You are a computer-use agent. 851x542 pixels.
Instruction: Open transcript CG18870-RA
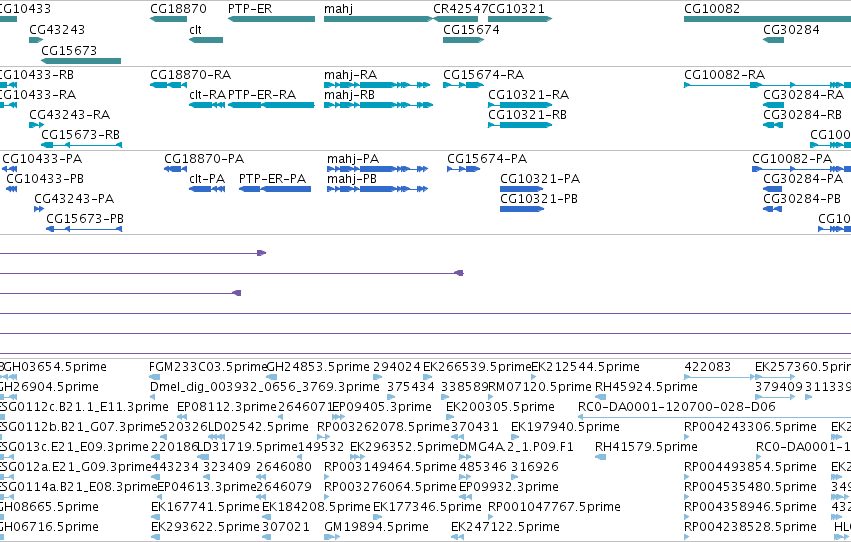168,85
